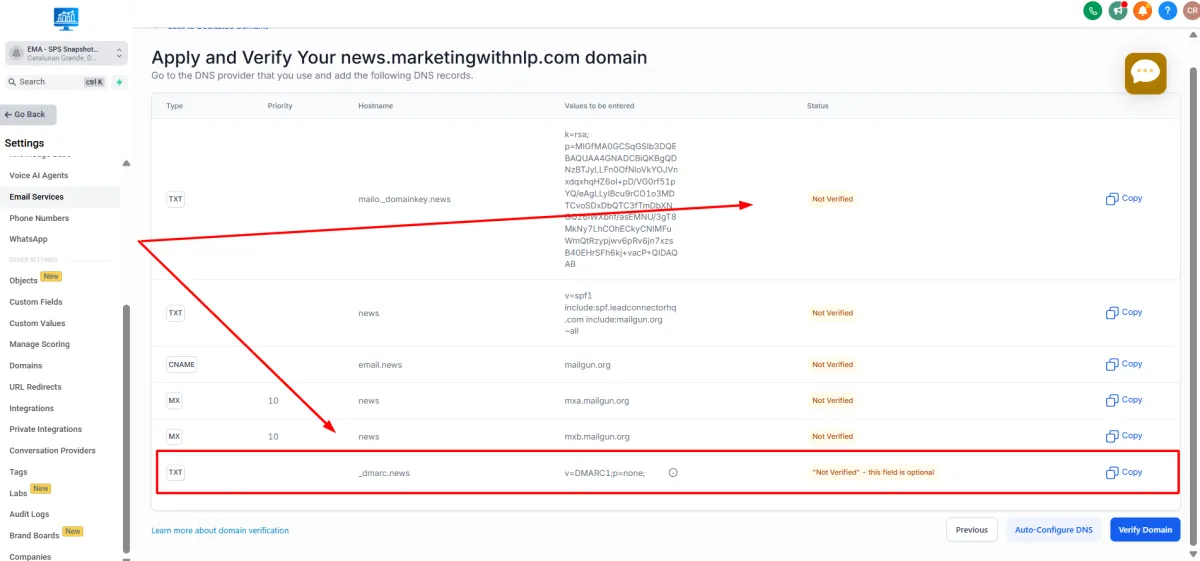Open Audit Logs settings

(x=29, y=514)
